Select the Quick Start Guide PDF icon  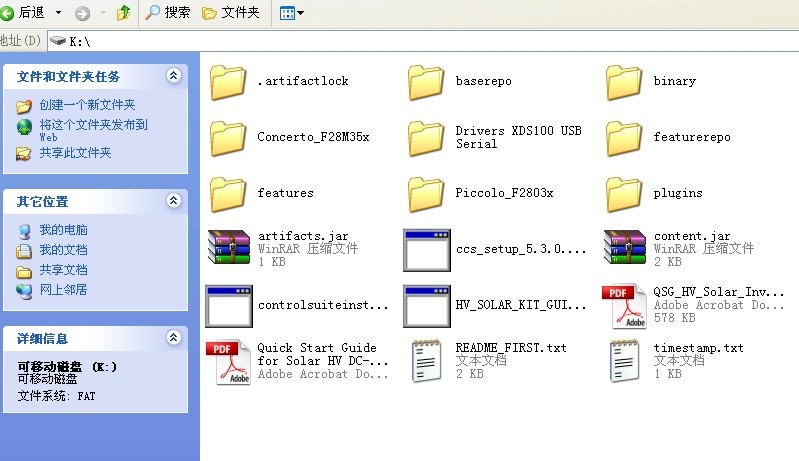click(228, 362)
